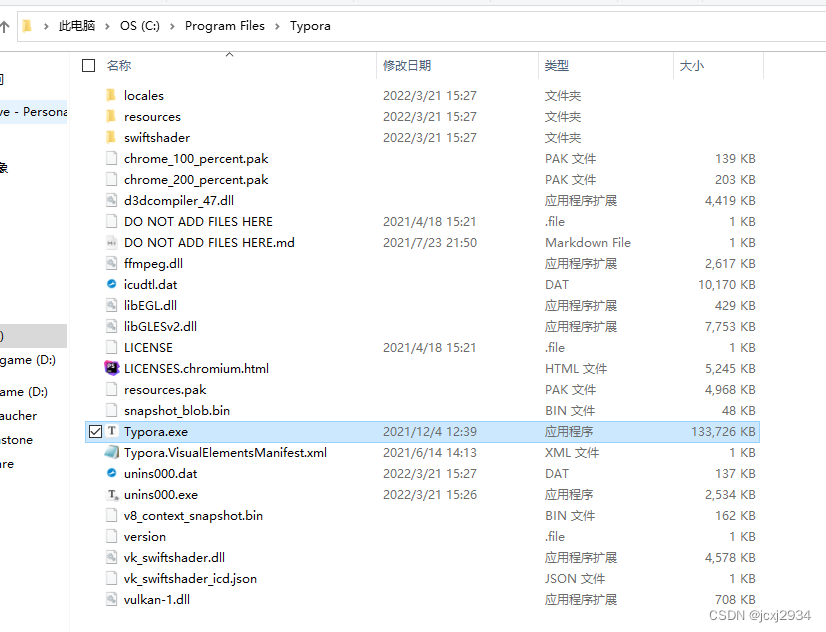Click the Typora.VisualElementsManifest.xml file icon
Viewport: 826px width, 632px height.
pyautogui.click(x=112, y=452)
